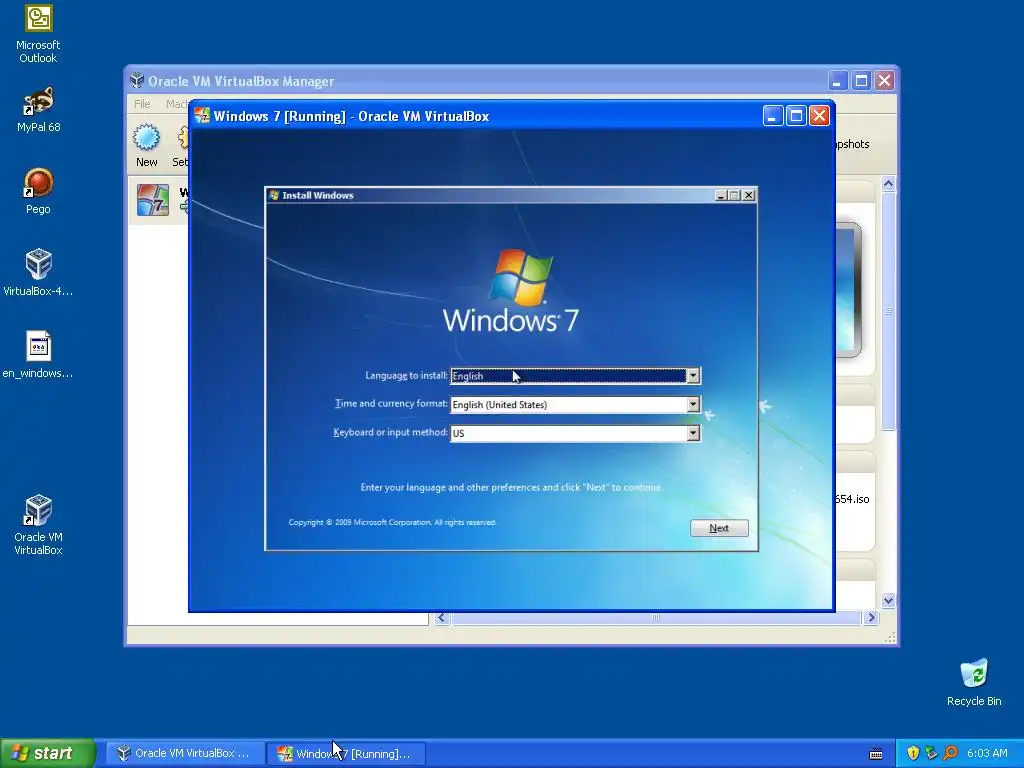
Task: Select the MyPal 68 desktop icon
Action: click(x=38, y=109)
